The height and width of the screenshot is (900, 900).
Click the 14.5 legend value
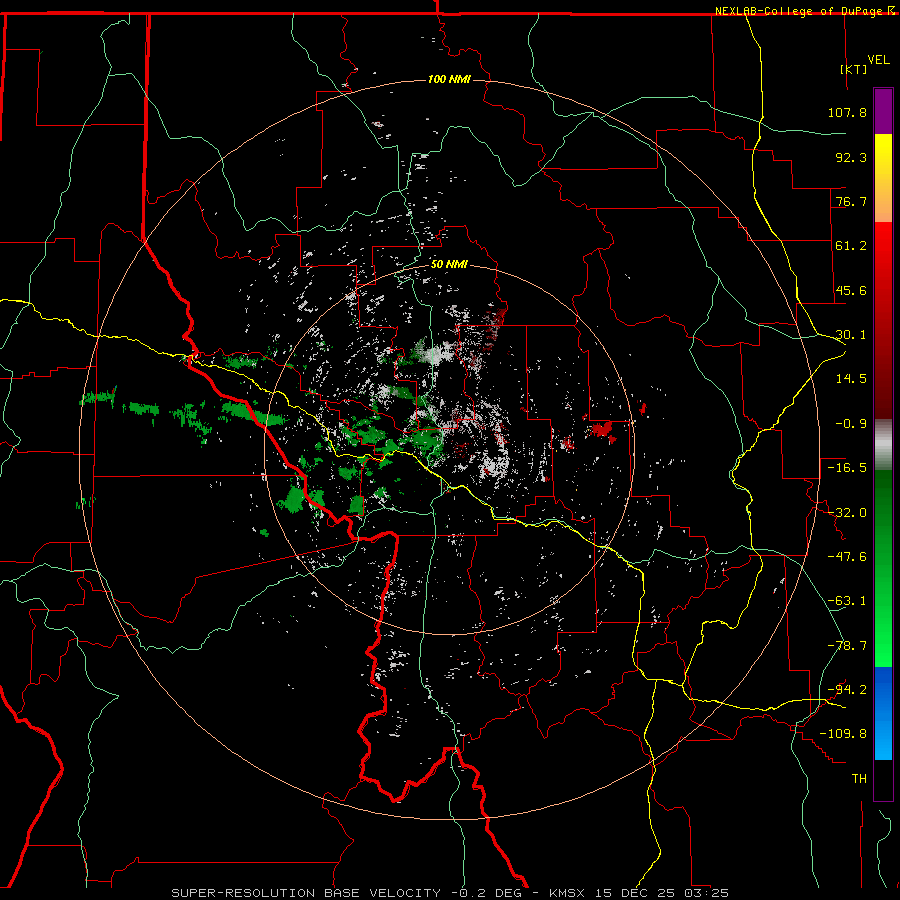coord(851,379)
